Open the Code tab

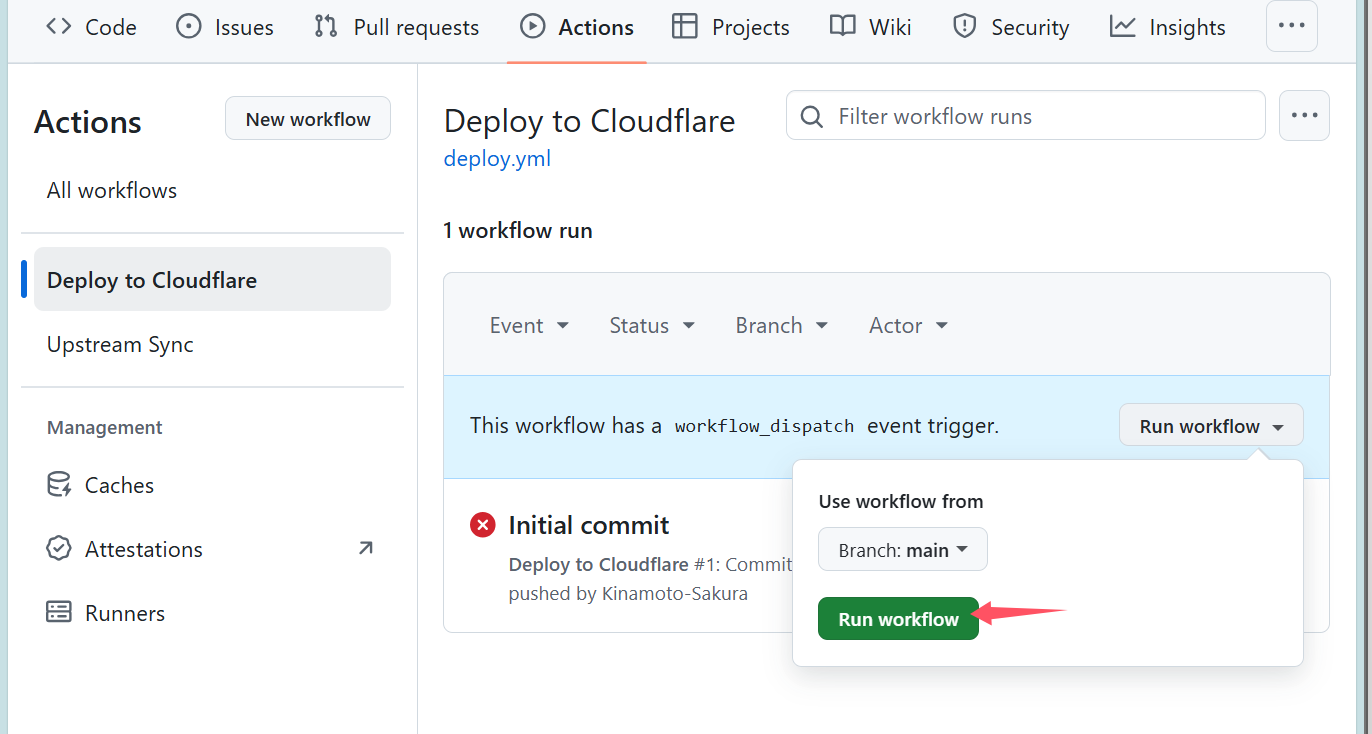coord(91,27)
